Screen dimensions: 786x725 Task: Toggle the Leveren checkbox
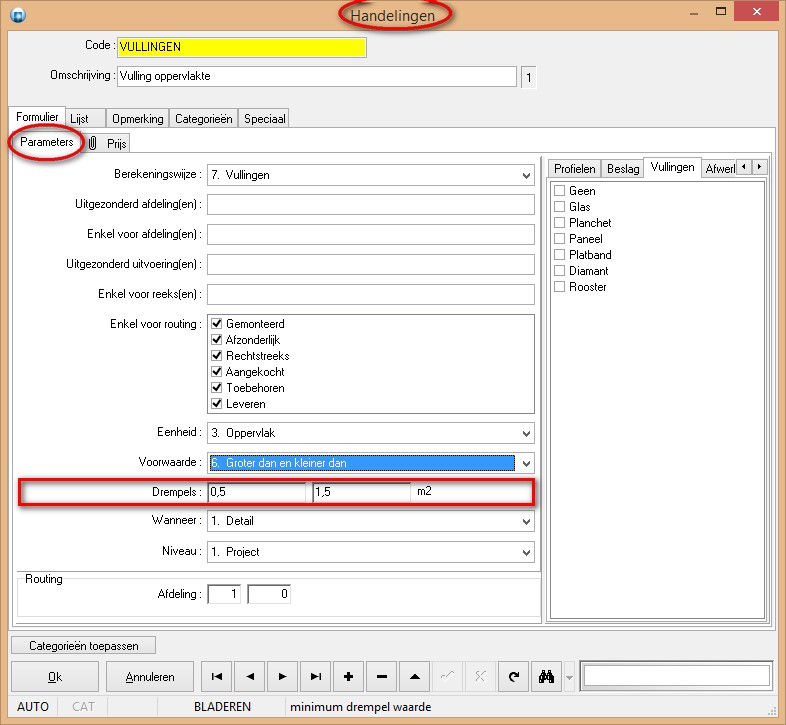pyautogui.click(x=217, y=404)
